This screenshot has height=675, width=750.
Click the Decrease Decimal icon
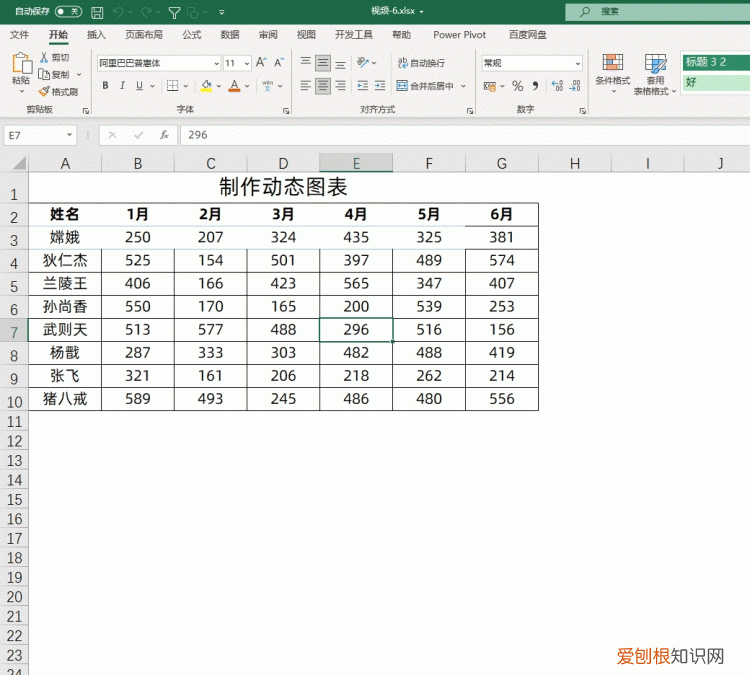(x=575, y=86)
